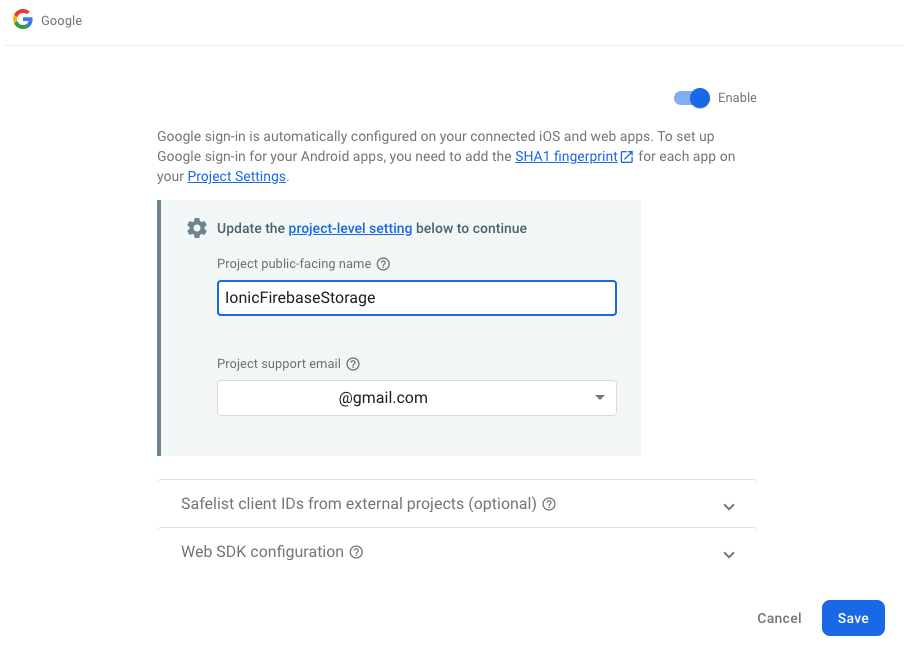Click the Safelist client IDs section title
The width and height of the screenshot is (904, 657).
coord(358,504)
